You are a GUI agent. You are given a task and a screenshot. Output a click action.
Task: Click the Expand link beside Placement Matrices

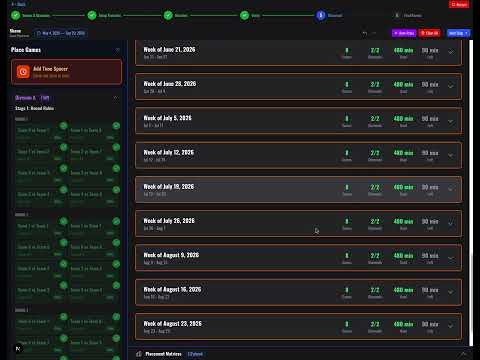pos(195,354)
